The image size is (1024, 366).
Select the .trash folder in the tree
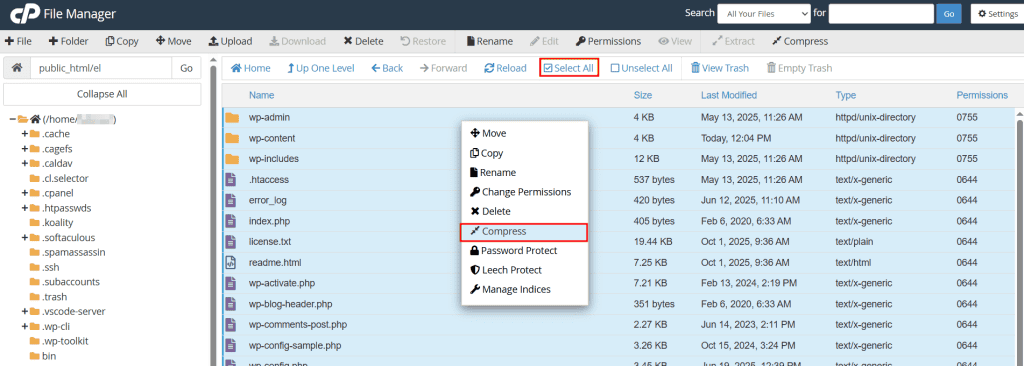pyautogui.click(x=54, y=297)
